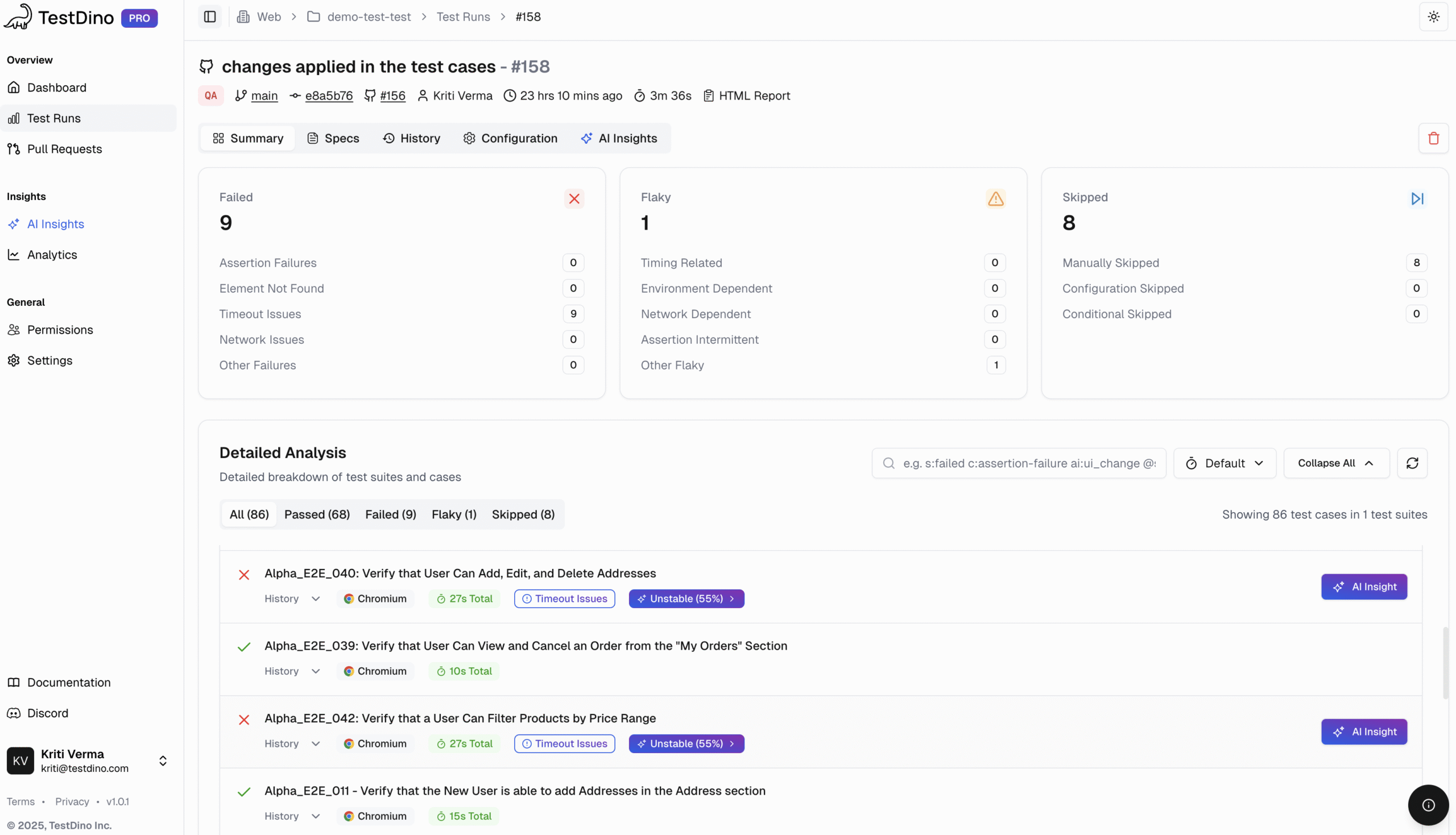Click the skipped-tests skip icon
Viewport: 1456px width, 835px height.
(1417, 198)
